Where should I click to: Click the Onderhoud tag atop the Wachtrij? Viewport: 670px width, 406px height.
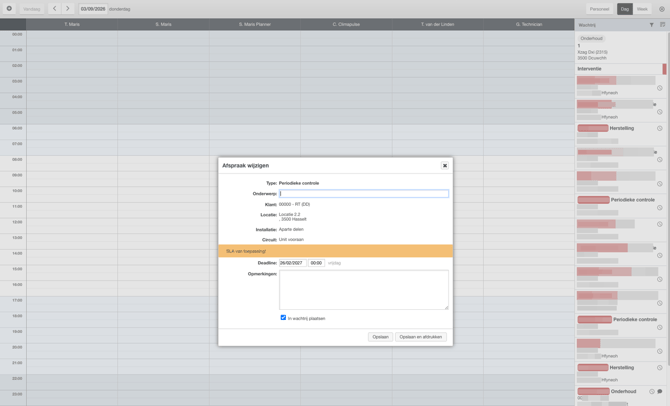(591, 38)
